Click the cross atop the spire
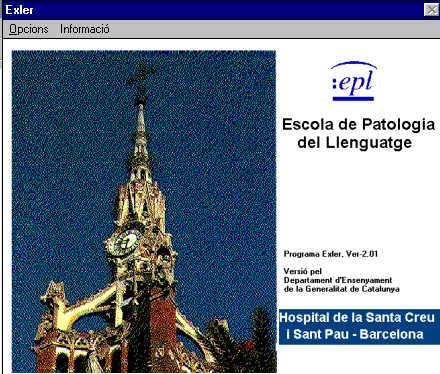 (x=141, y=79)
